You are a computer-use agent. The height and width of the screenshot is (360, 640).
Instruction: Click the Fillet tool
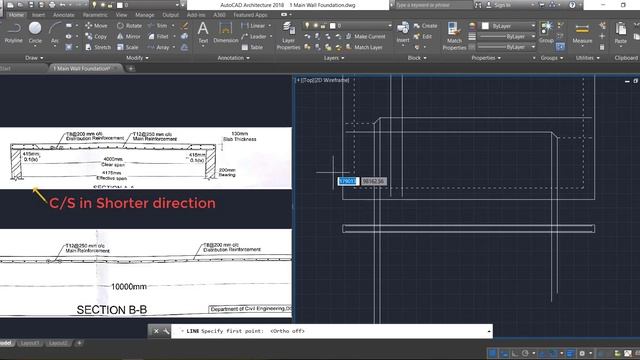pyautogui.click(x=158, y=36)
